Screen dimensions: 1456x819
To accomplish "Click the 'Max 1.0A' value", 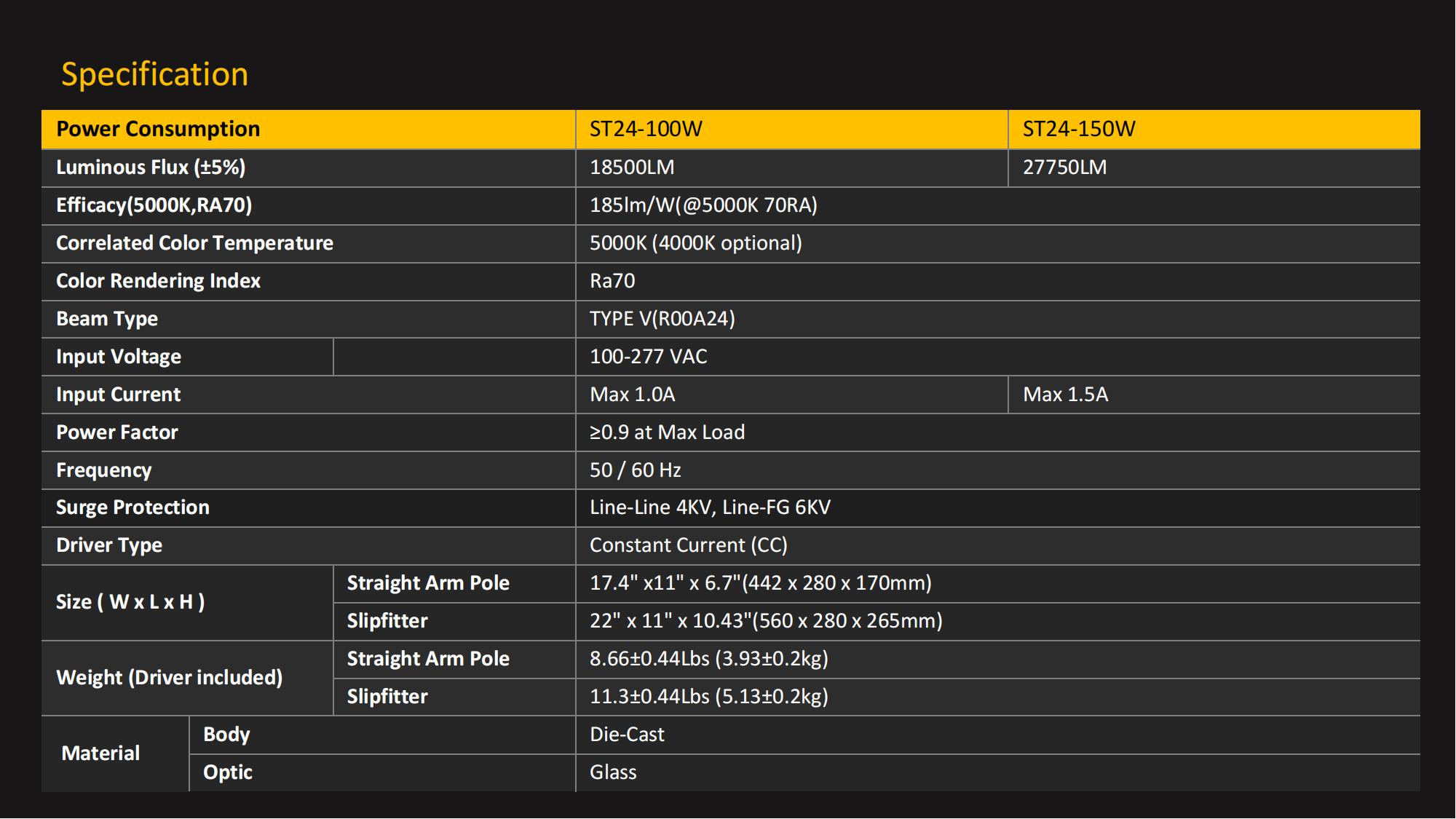I will coord(633,395).
